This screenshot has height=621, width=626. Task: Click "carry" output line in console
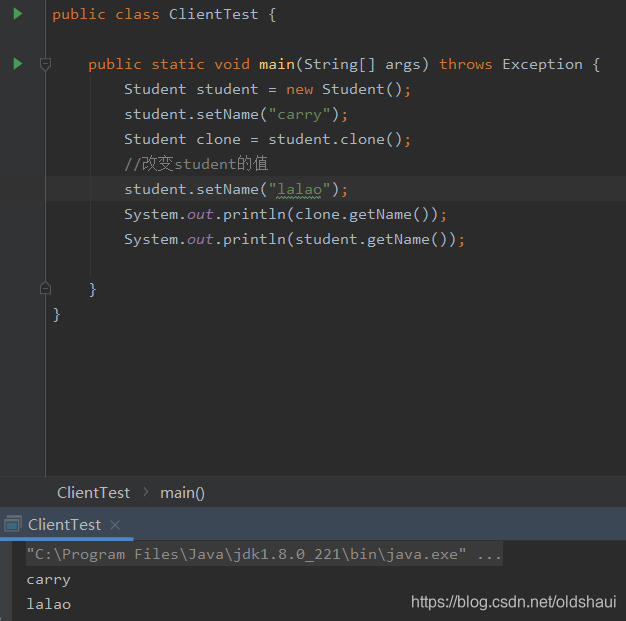(49, 580)
